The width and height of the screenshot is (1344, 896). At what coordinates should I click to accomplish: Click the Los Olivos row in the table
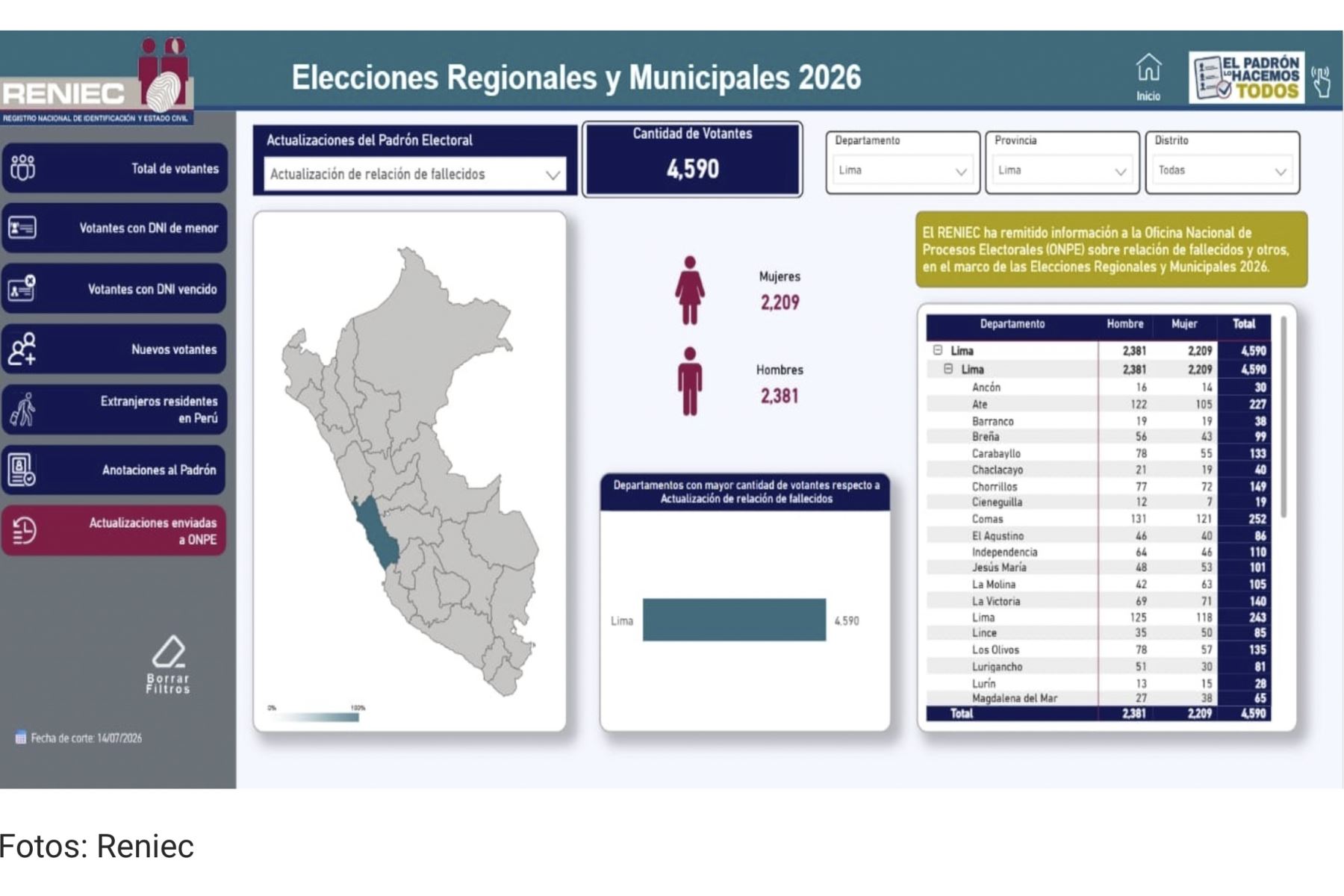(x=1098, y=650)
